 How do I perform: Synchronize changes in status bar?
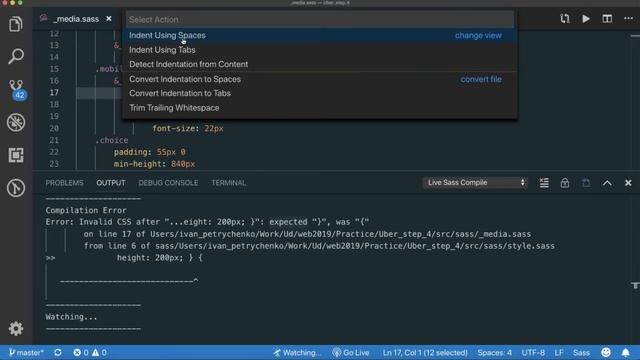(58, 352)
